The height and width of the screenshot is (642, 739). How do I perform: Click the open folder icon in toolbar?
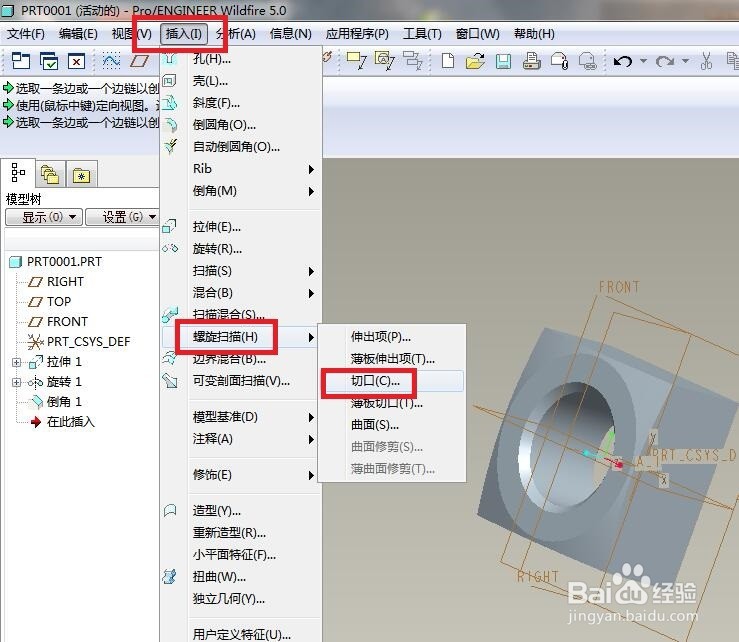pyautogui.click(x=475, y=61)
